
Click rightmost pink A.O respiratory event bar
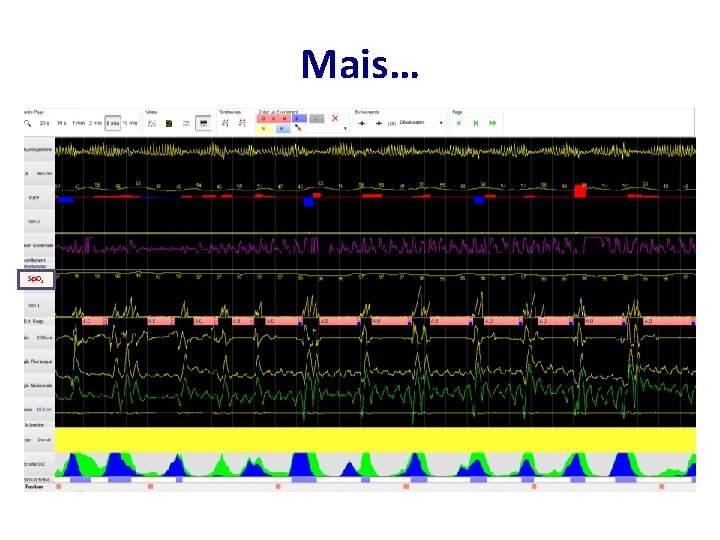669,321
